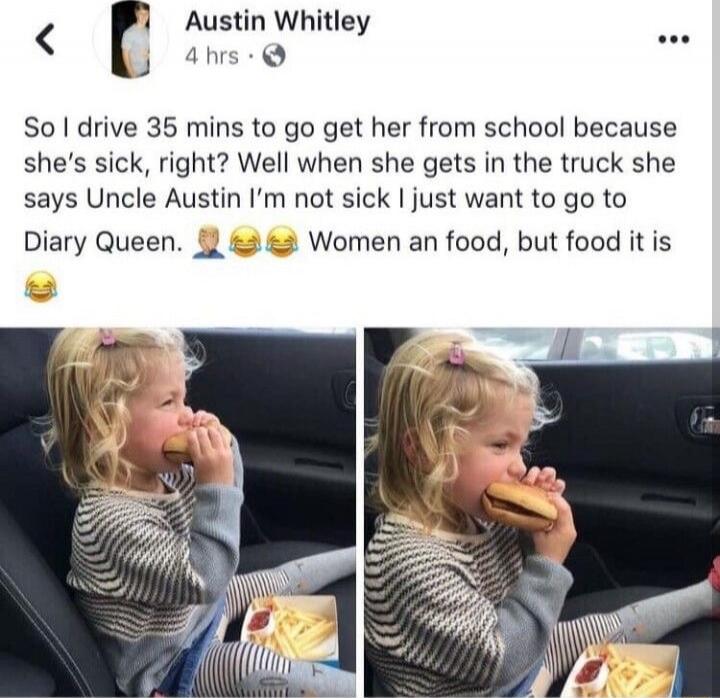Tap the laughing emoji on the last line
The height and width of the screenshot is (698, 720).
(x=40, y=285)
